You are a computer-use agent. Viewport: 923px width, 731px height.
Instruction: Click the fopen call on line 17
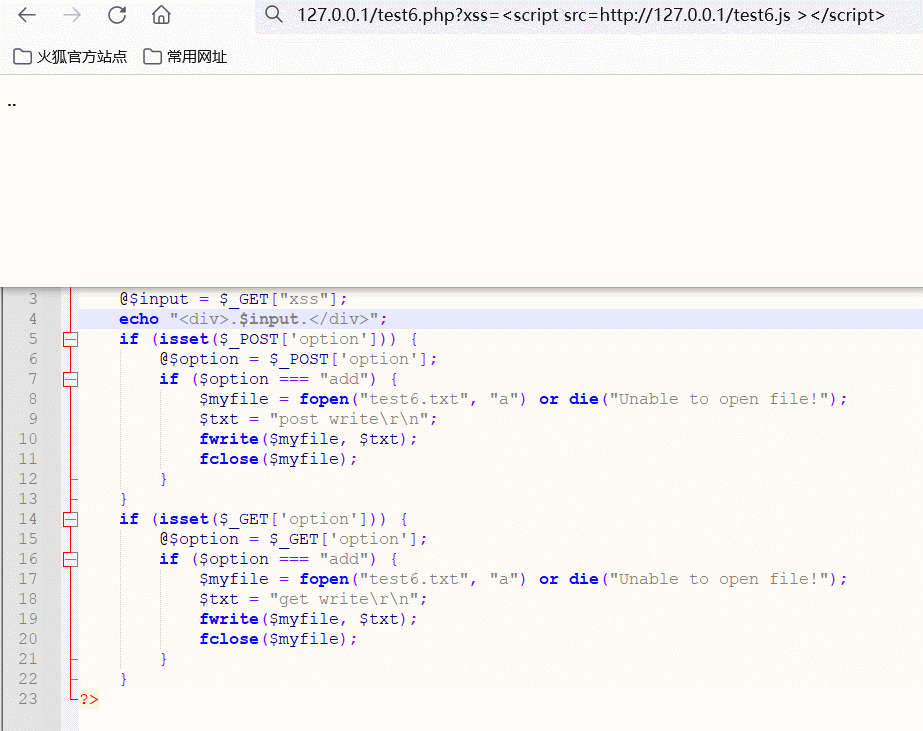click(324, 579)
